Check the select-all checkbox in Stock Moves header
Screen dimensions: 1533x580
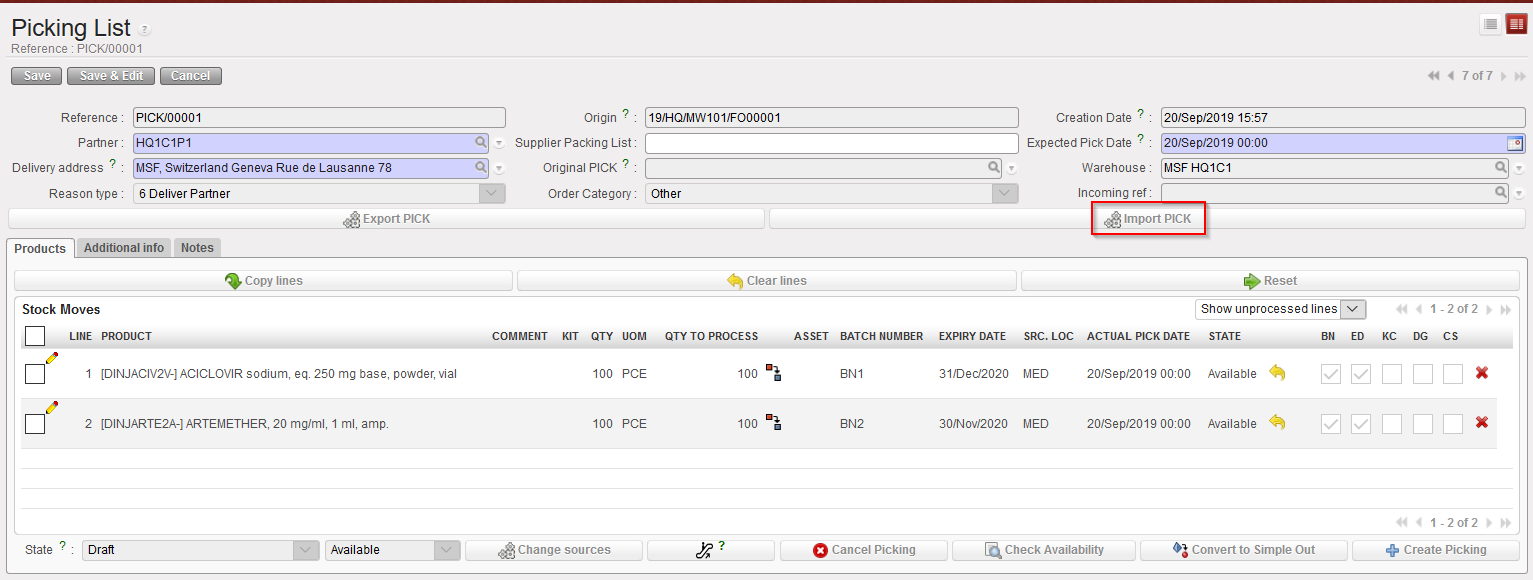point(34,336)
